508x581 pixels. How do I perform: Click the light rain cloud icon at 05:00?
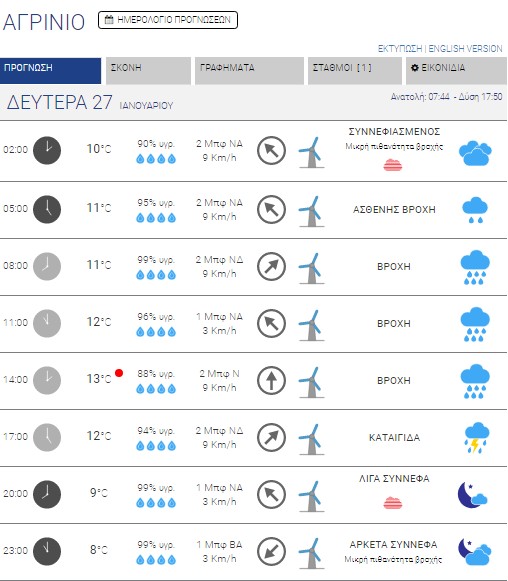pyautogui.click(x=475, y=210)
